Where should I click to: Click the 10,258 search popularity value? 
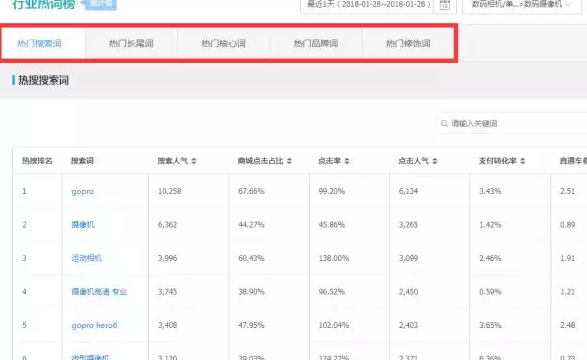[169, 191]
